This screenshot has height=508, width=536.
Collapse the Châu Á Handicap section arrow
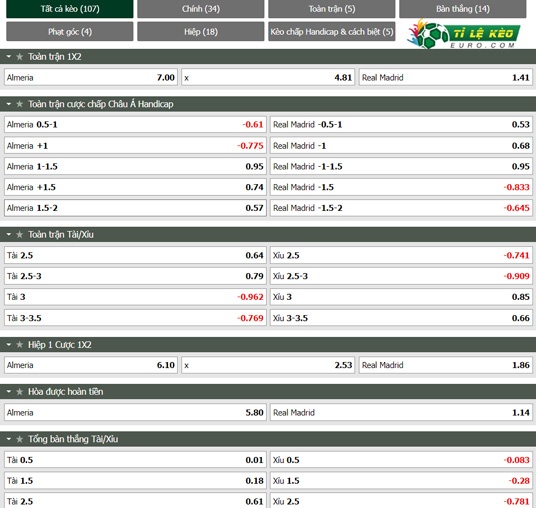[x=9, y=104]
